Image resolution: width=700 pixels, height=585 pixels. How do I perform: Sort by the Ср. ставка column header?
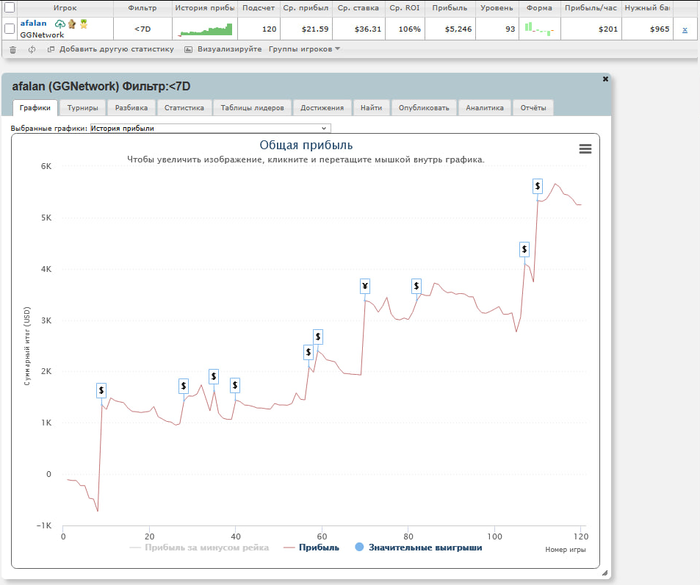pos(358,8)
